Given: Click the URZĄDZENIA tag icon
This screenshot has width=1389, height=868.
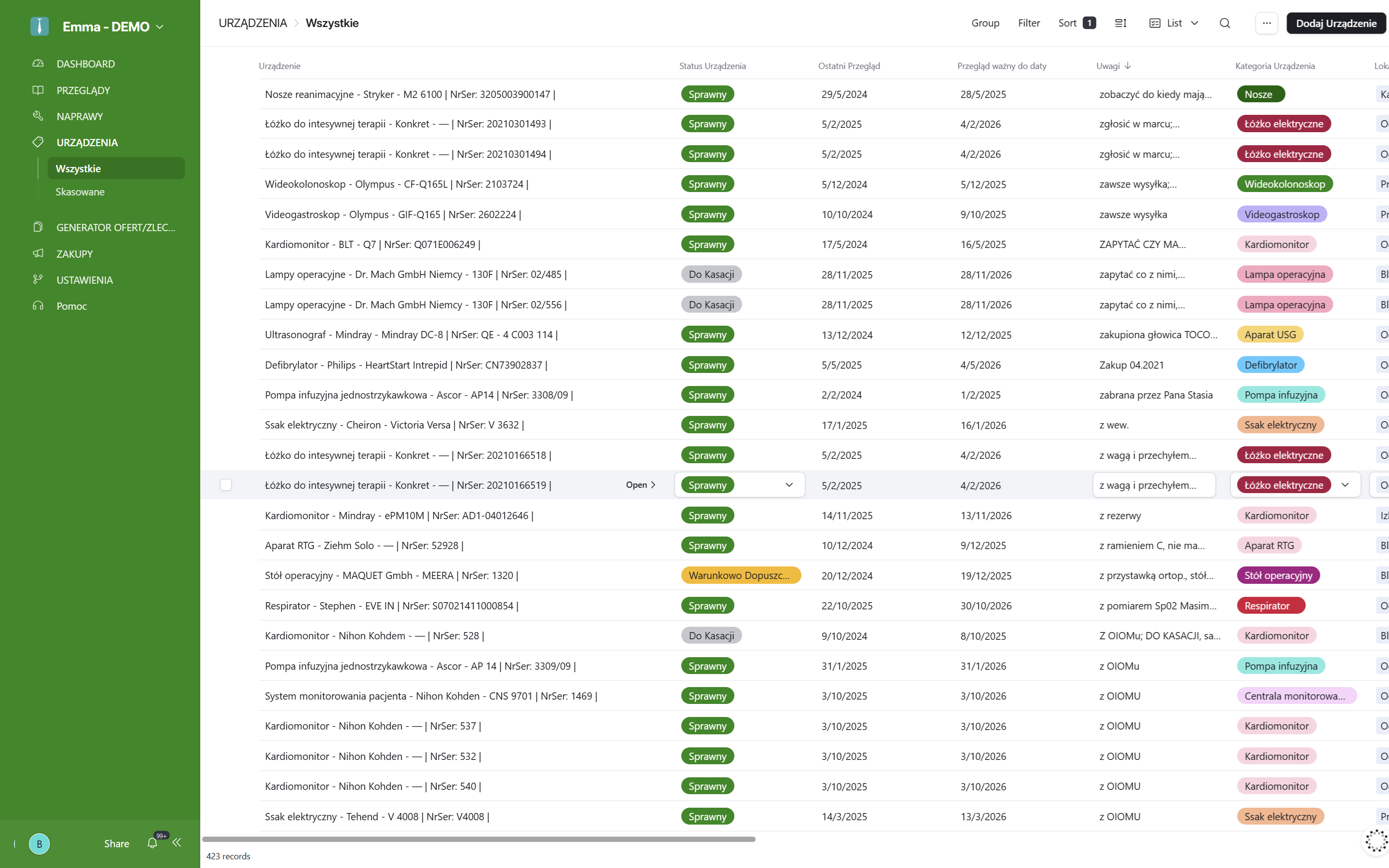Looking at the screenshot, I should (38, 142).
